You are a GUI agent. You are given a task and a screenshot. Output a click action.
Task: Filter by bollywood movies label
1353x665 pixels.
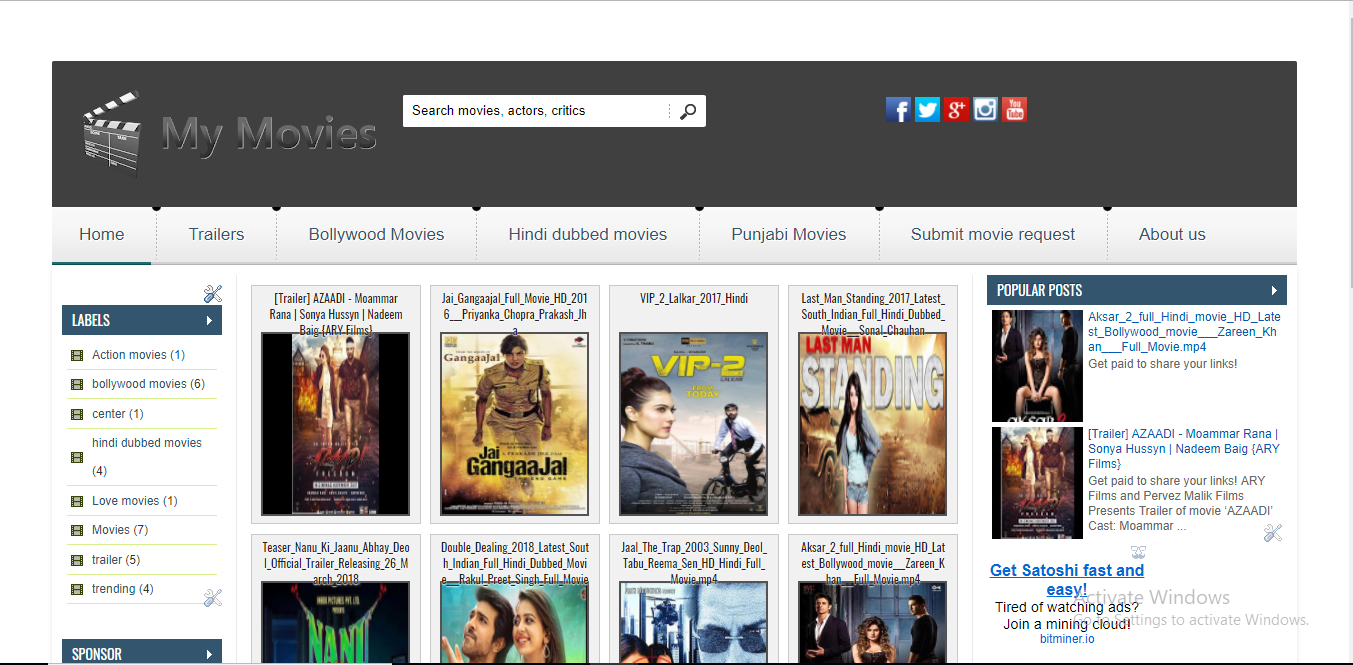pos(148,384)
